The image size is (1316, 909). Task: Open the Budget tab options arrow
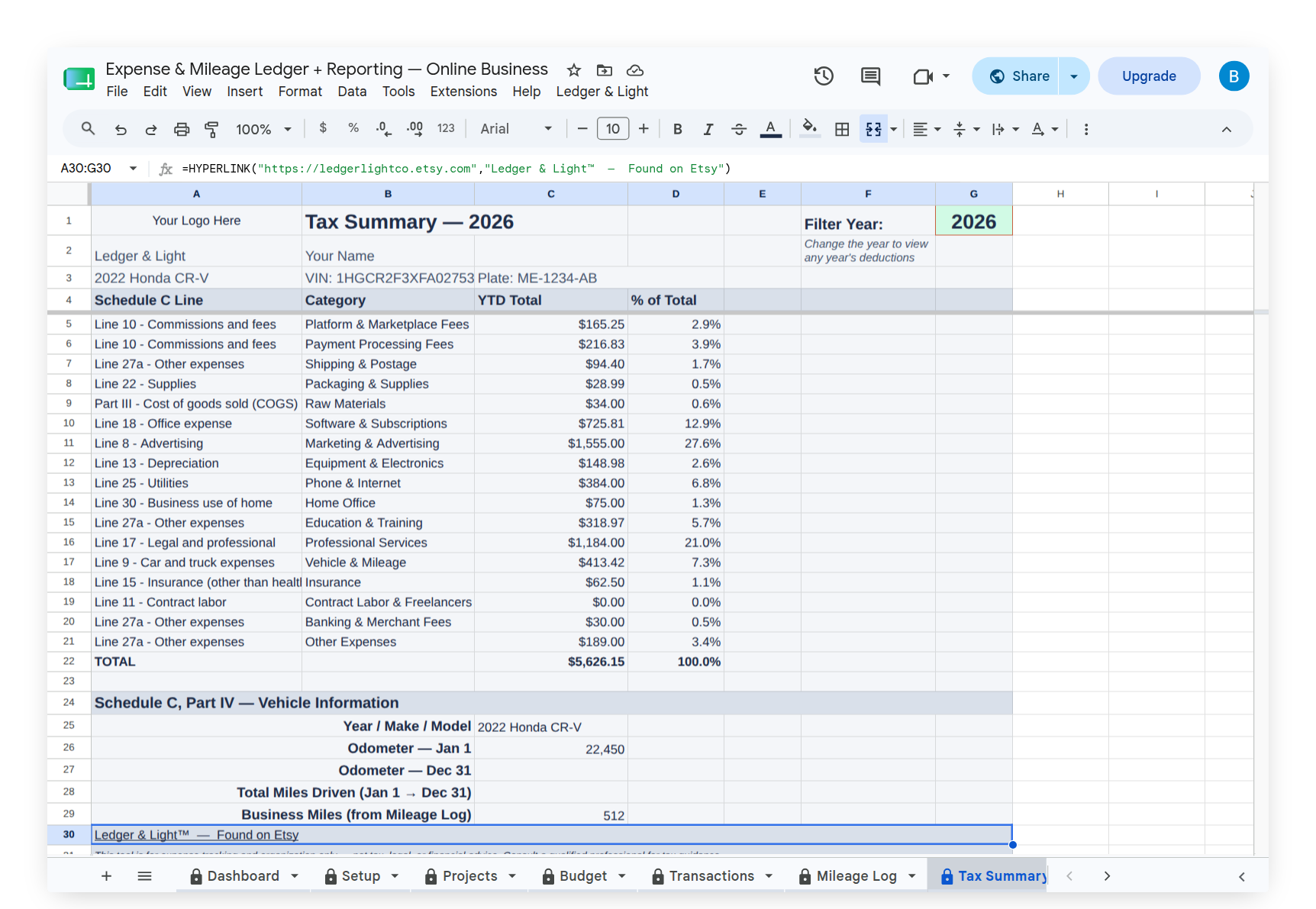[622, 876]
